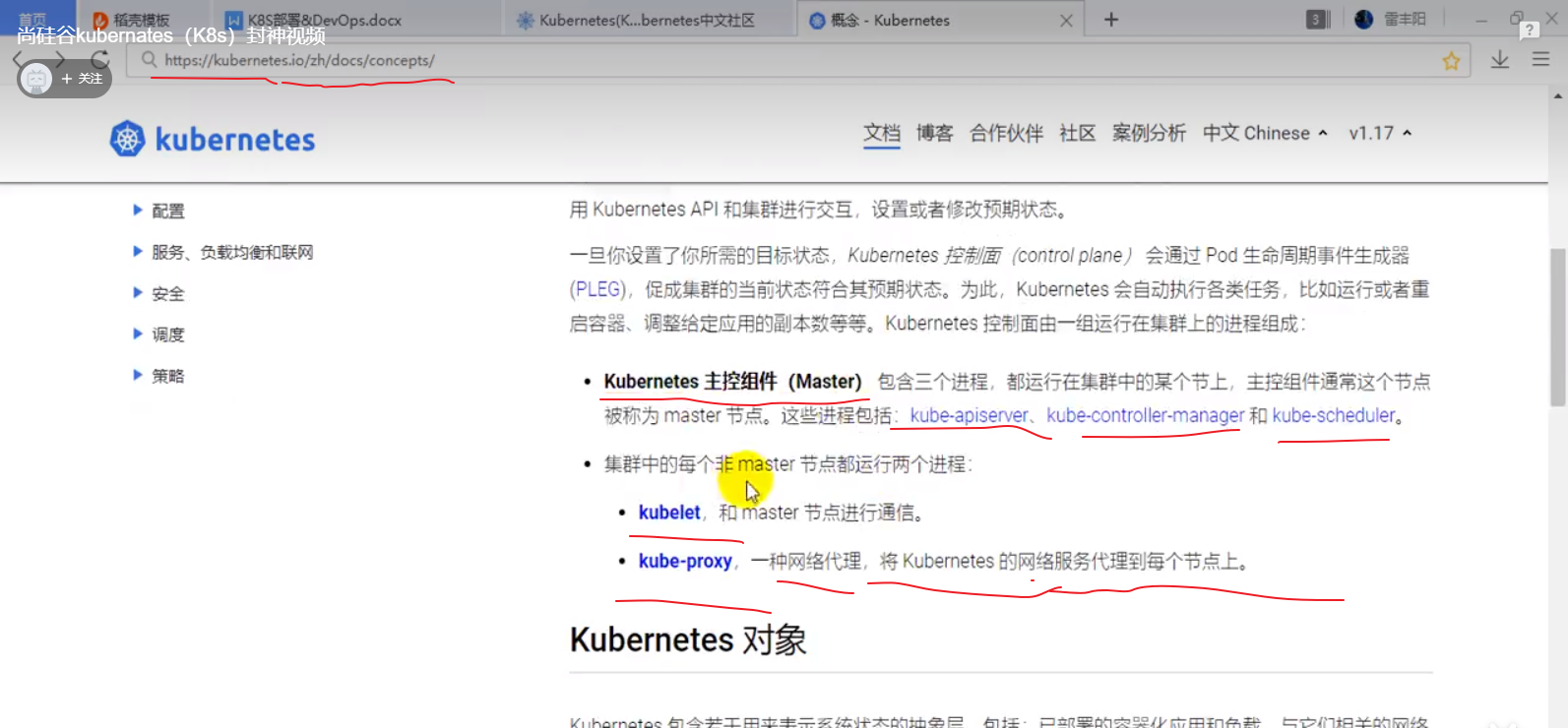
Task: Click the page vertical scrollbar thumb
Action: click(x=1557, y=327)
